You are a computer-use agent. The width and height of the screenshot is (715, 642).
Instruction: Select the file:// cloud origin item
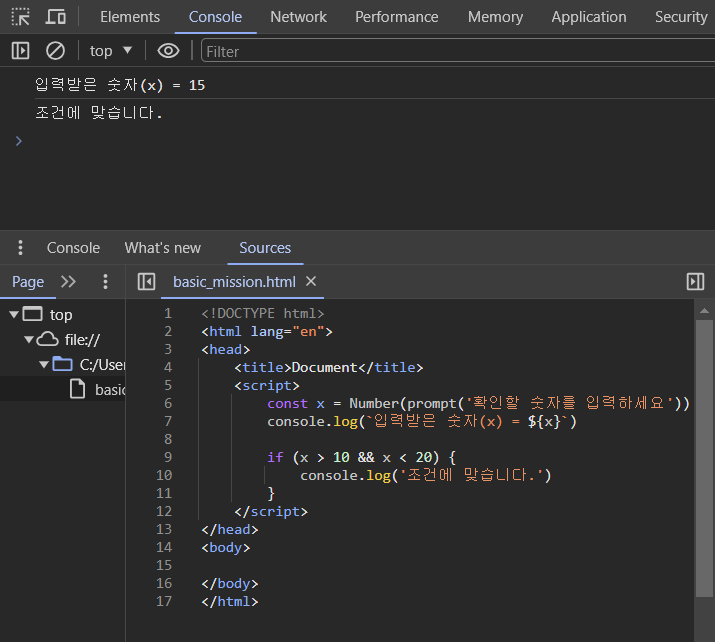point(68,339)
